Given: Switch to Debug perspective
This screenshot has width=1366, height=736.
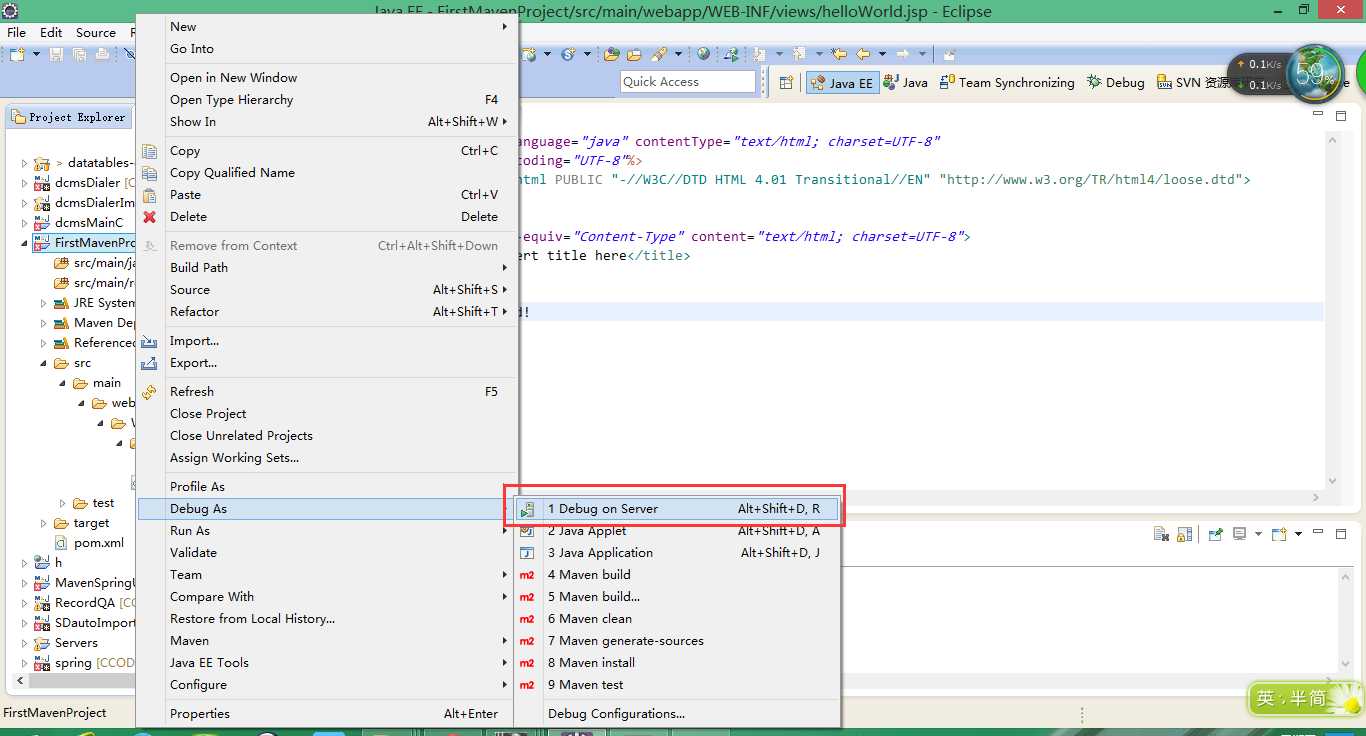Looking at the screenshot, I should click(1116, 83).
